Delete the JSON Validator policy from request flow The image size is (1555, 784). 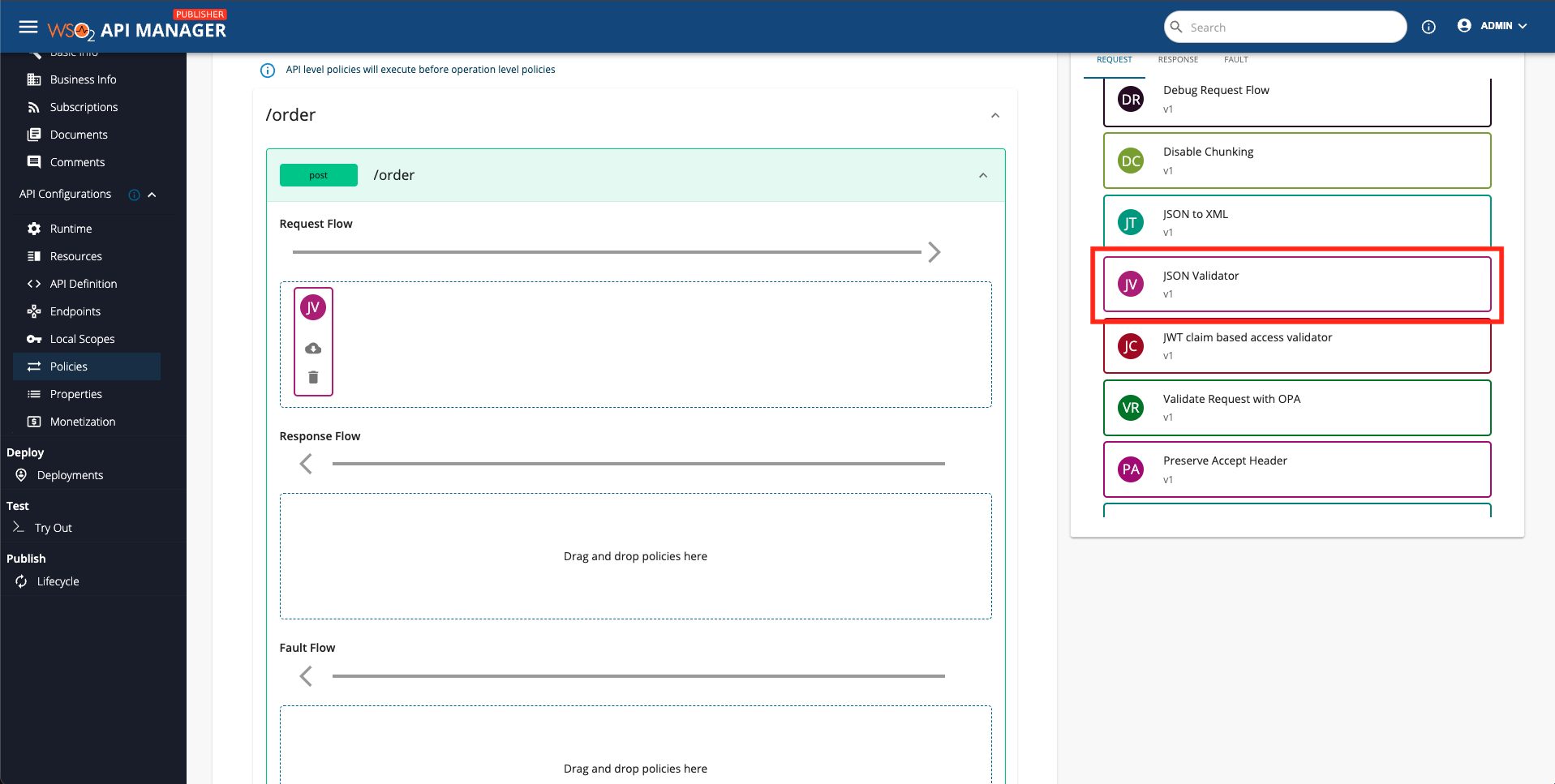[313, 377]
